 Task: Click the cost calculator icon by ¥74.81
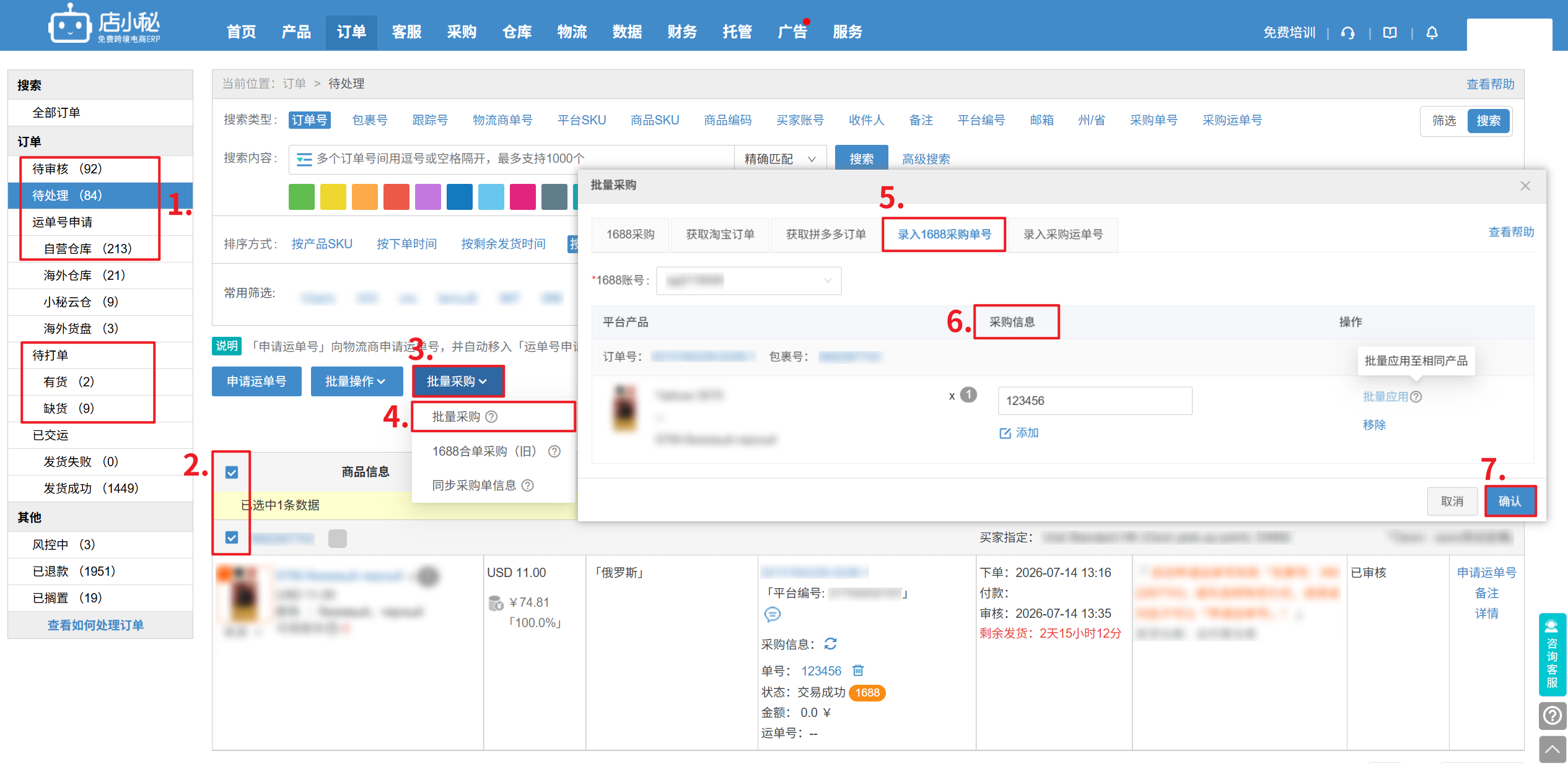click(496, 602)
